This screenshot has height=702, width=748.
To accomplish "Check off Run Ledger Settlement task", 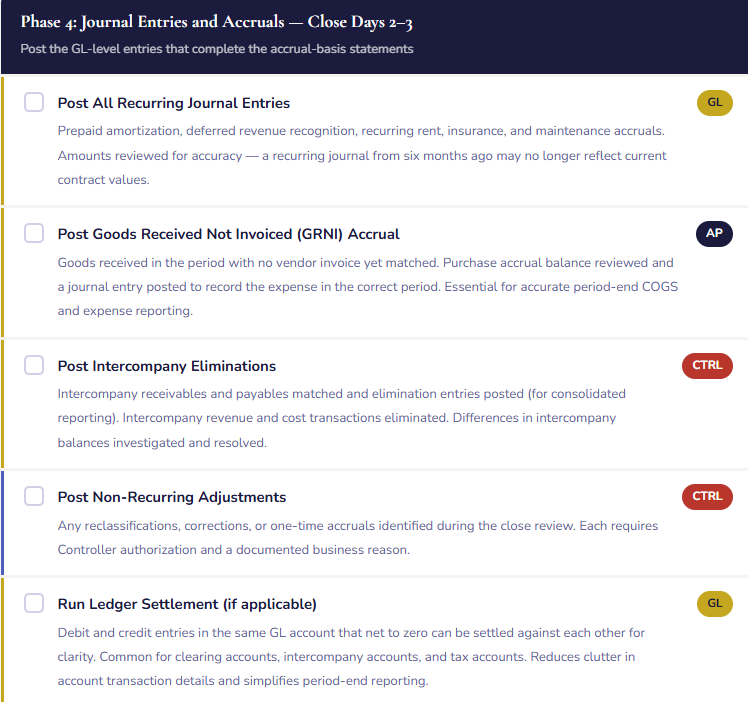I will click(x=34, y=604).
